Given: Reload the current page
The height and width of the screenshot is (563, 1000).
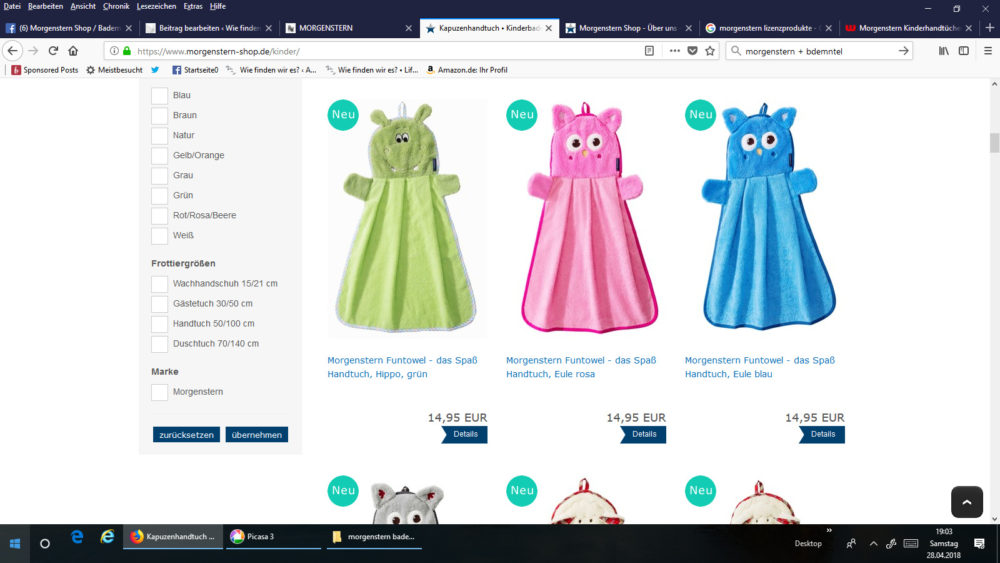Looking at the screenshot, I should 54,51.
